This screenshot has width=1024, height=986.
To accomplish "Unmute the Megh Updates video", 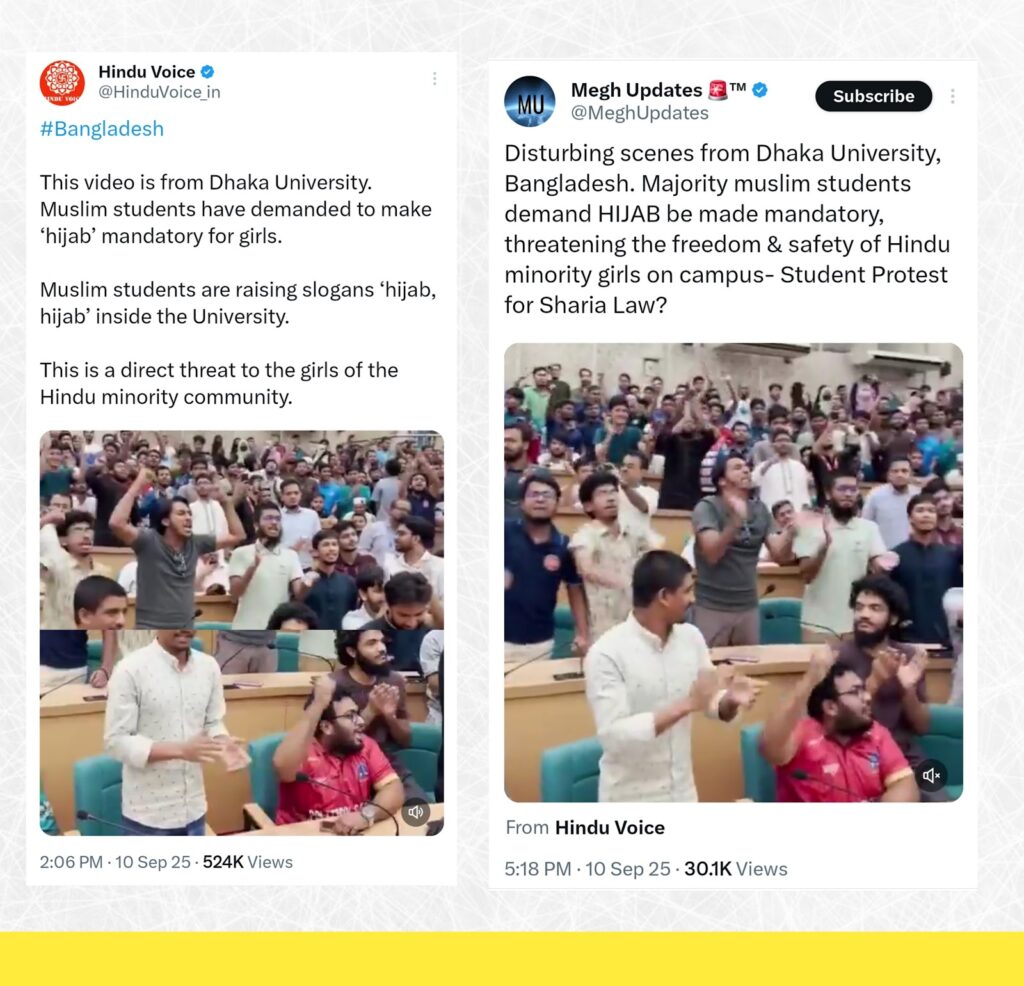I will click(931, 775).
